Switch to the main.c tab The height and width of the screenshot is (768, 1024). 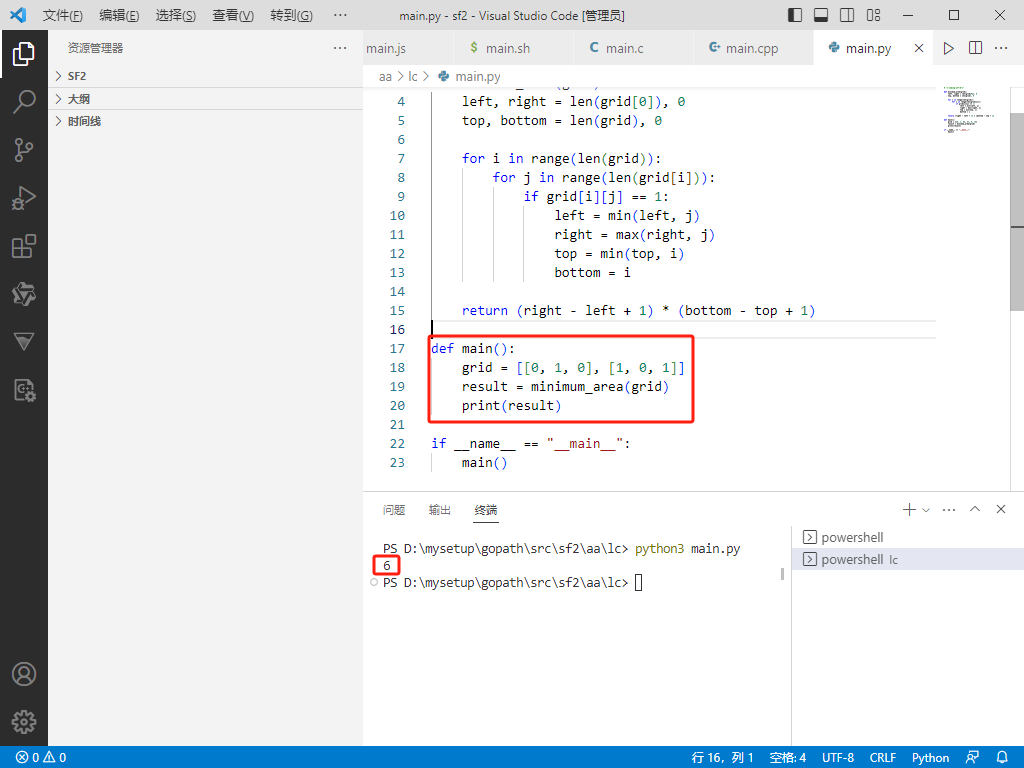pos(633,48)
